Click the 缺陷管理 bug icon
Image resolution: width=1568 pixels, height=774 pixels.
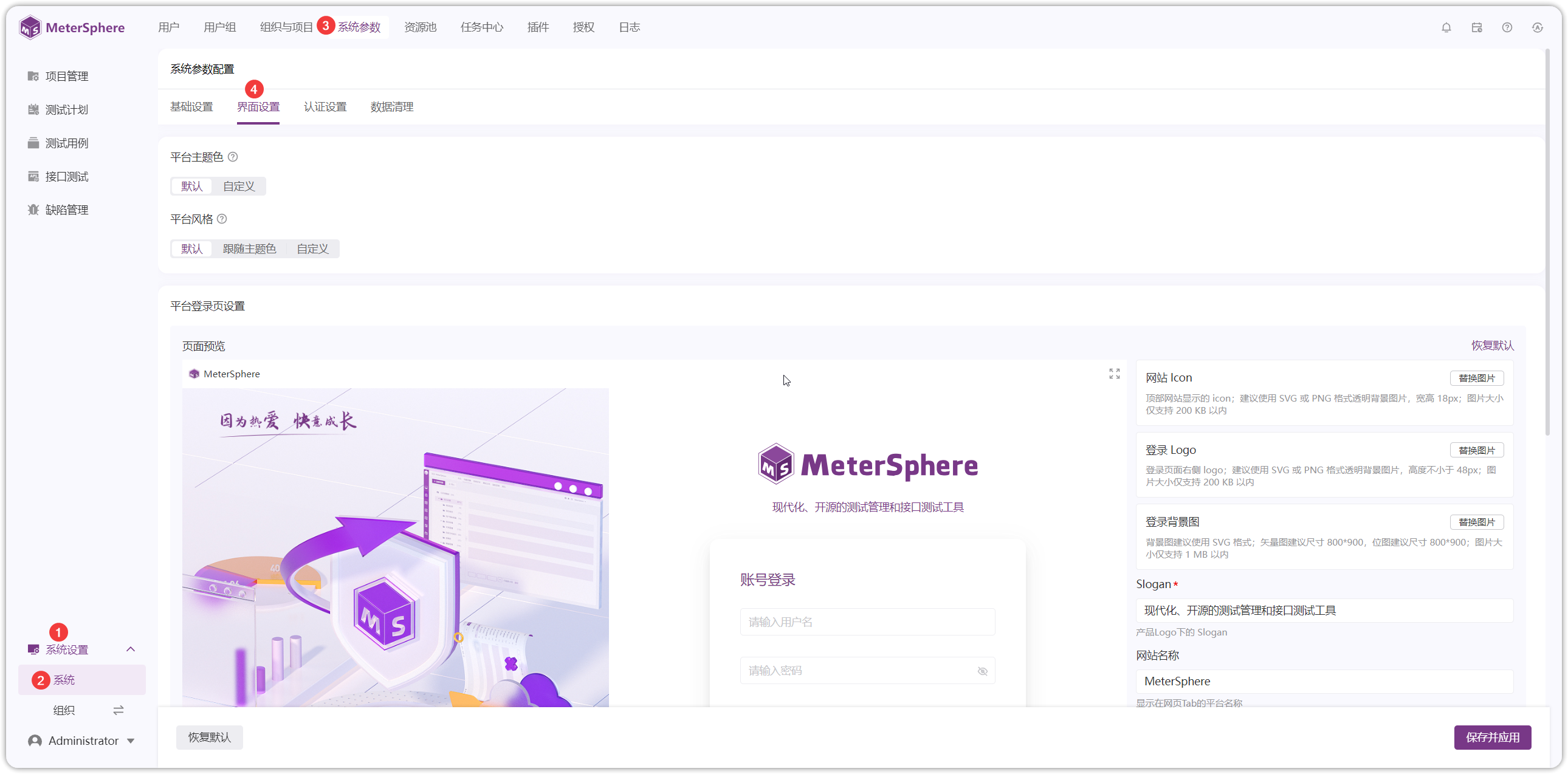(33, 210)
